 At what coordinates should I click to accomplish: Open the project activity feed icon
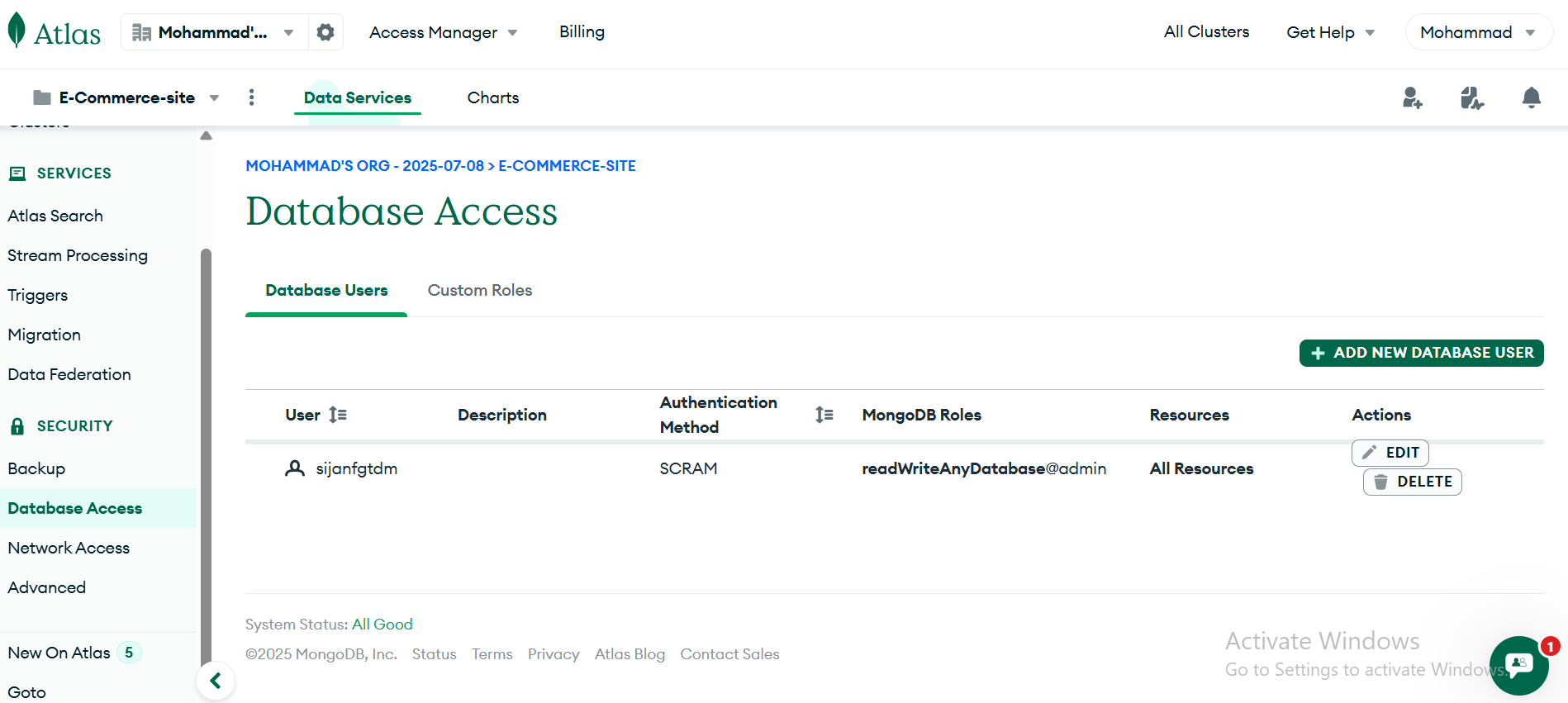[1471, 98]
